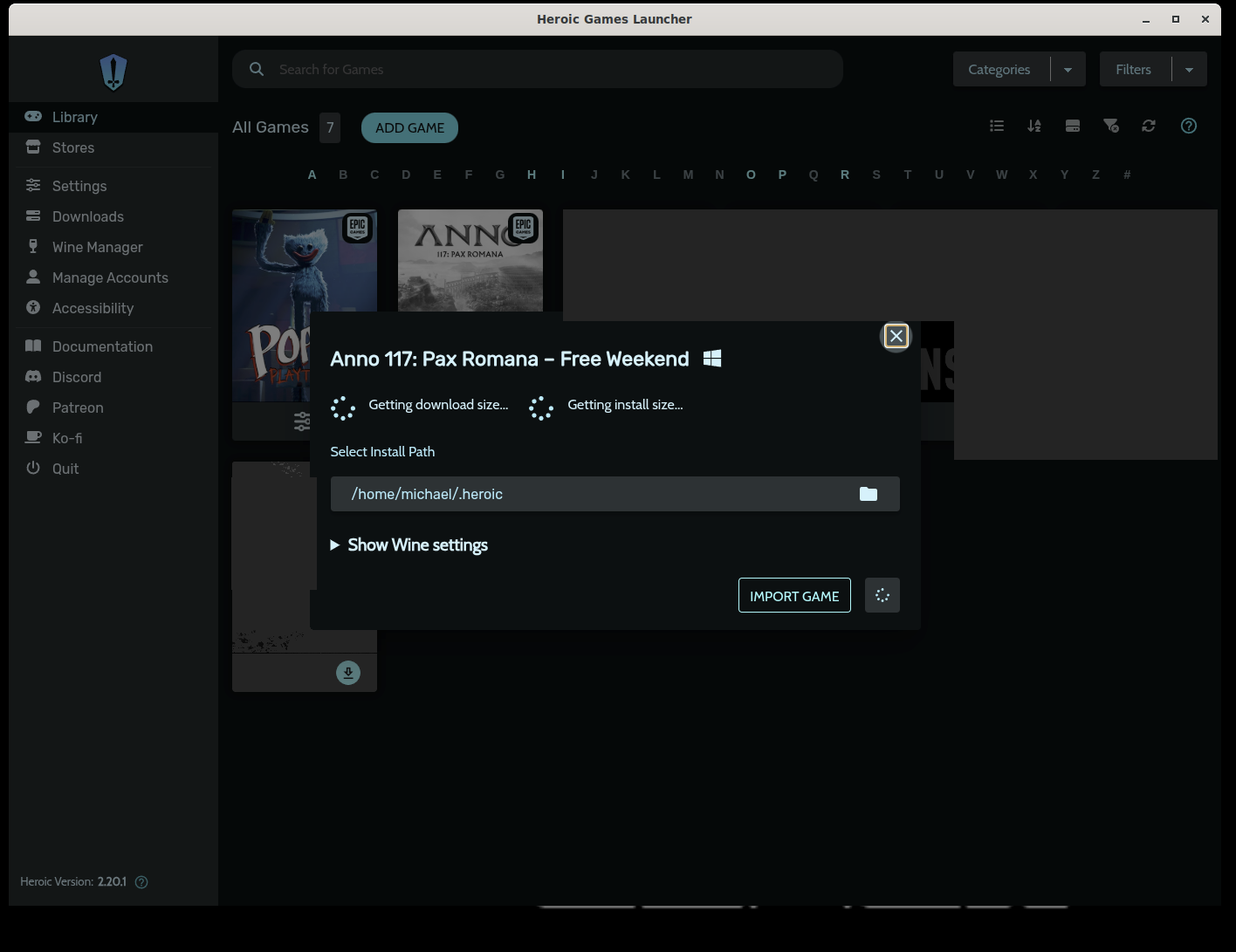Image resolution: width=1236 pixels, height=952 pixels.
Task: Open the Filters dropdown
Action: point(1188,69)
